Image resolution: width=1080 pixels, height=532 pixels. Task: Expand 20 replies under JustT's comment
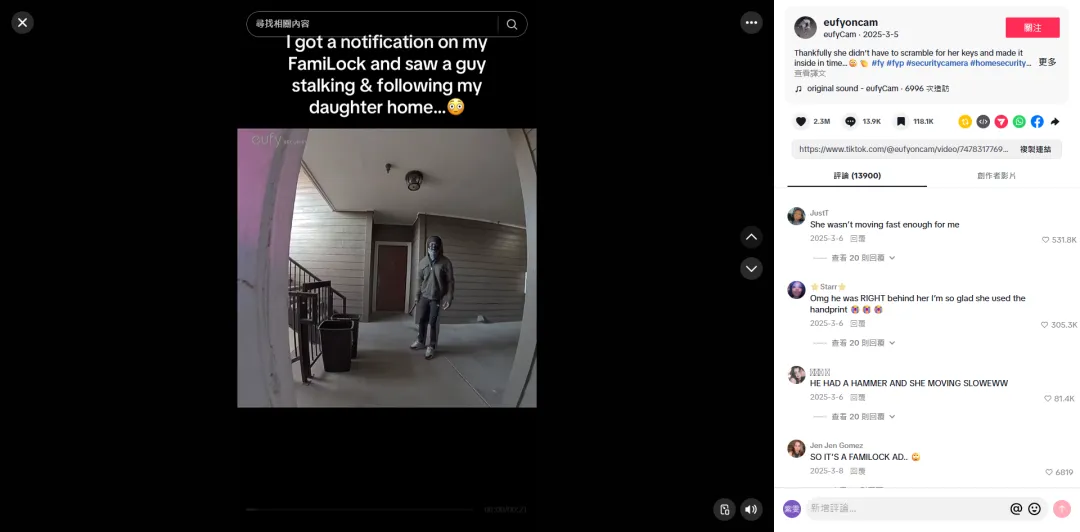pos(863,258)
